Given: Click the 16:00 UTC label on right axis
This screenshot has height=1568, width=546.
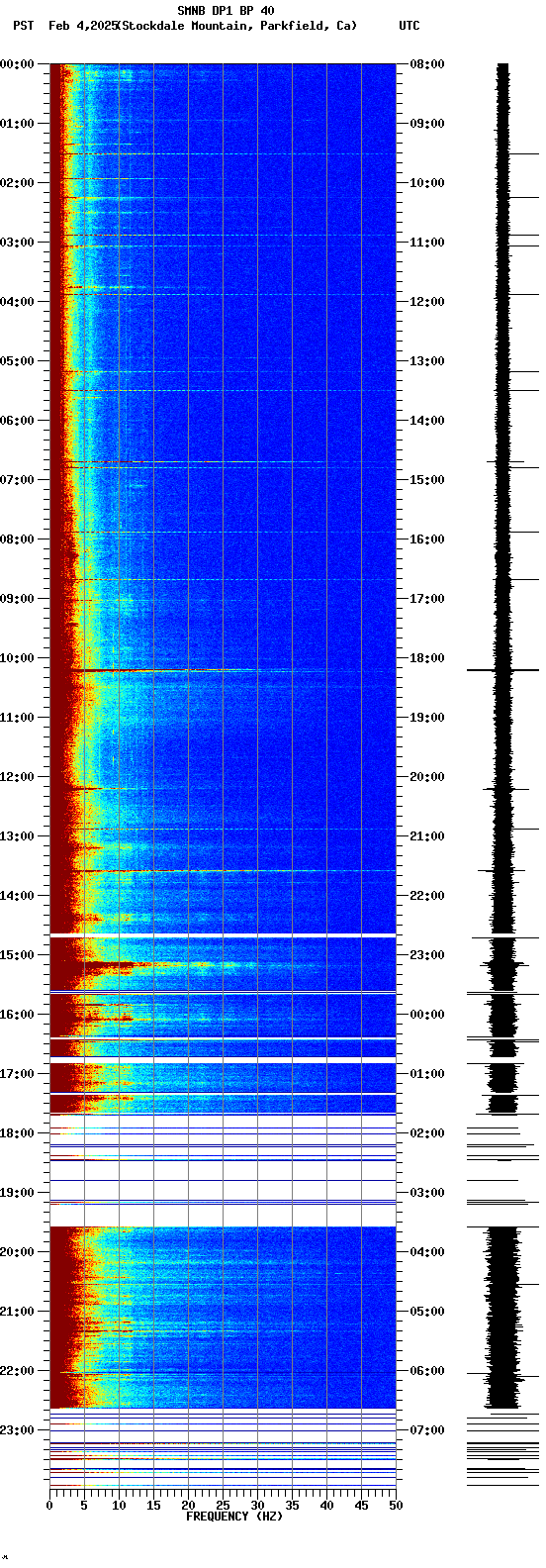Looking at the screenshot, I should pyautogui.click(x=427, y=539).
